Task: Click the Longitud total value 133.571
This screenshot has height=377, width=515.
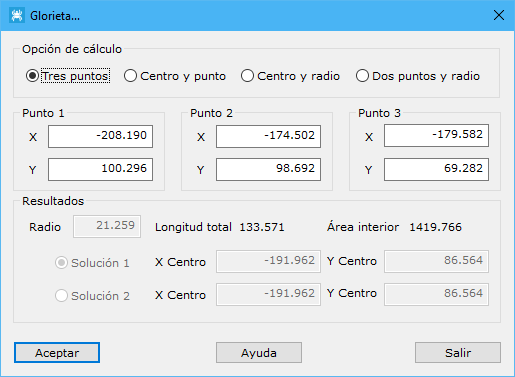Action: [262, 227]
